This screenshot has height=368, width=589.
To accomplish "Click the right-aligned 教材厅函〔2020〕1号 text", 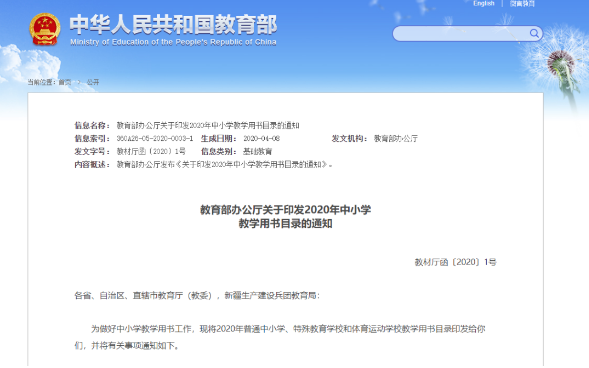I will (x=455, y=262).
